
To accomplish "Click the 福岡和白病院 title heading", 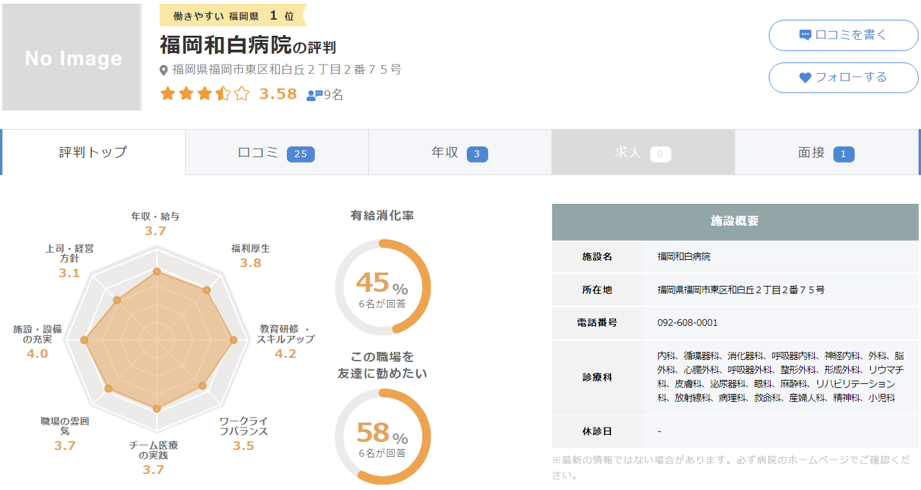I will point(226,45).
